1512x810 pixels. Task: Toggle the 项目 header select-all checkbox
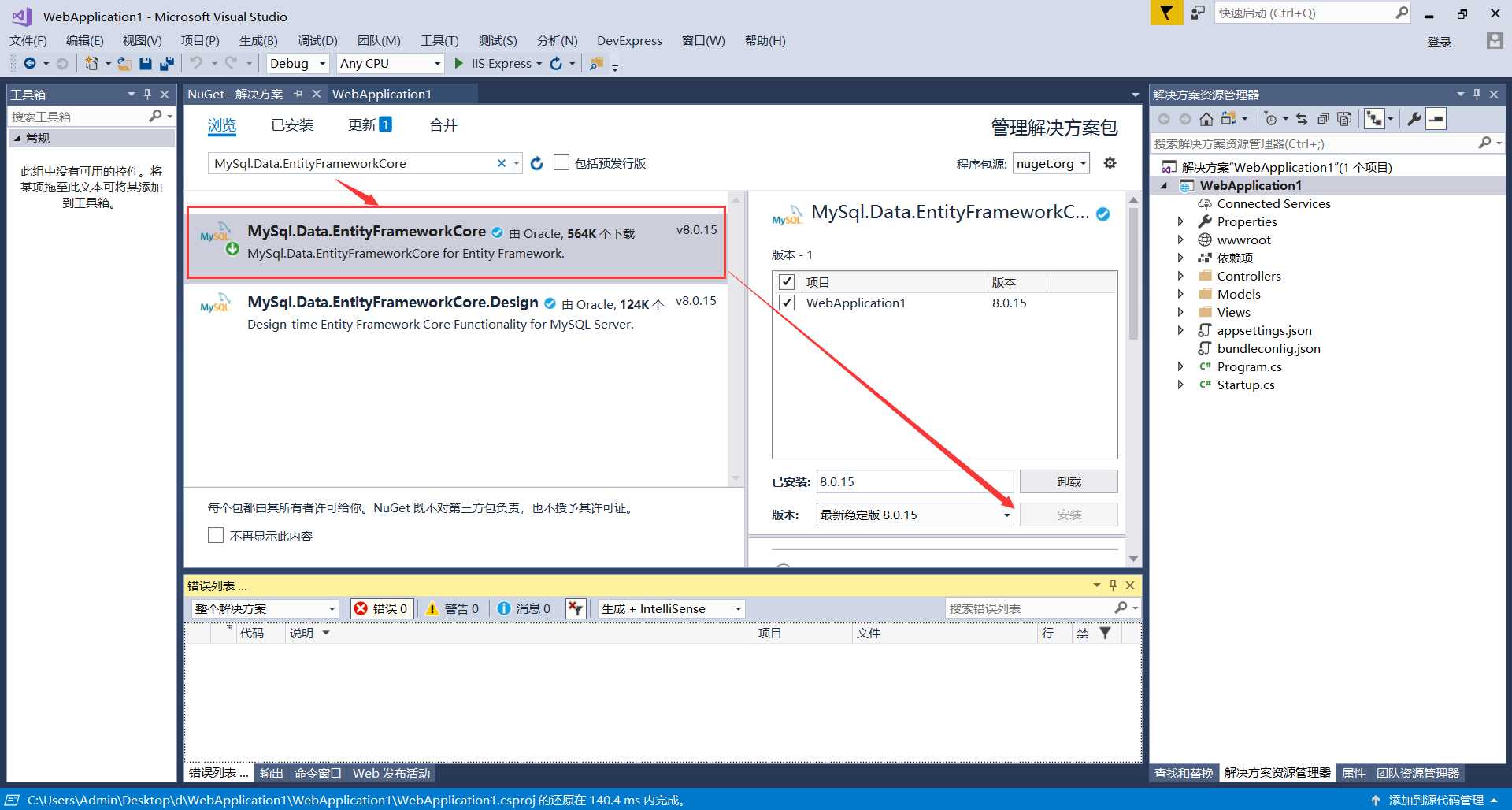click(787, 281)
